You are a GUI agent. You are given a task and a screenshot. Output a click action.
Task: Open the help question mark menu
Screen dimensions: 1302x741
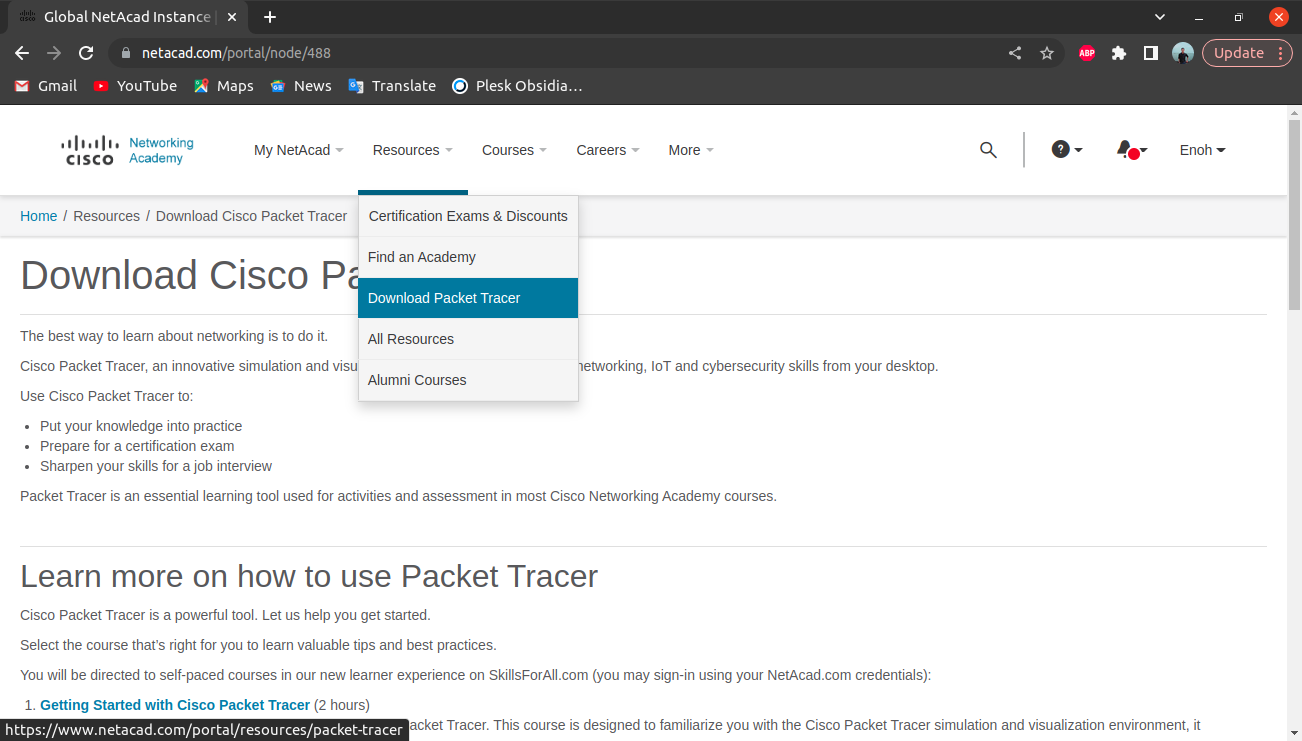1066,150
